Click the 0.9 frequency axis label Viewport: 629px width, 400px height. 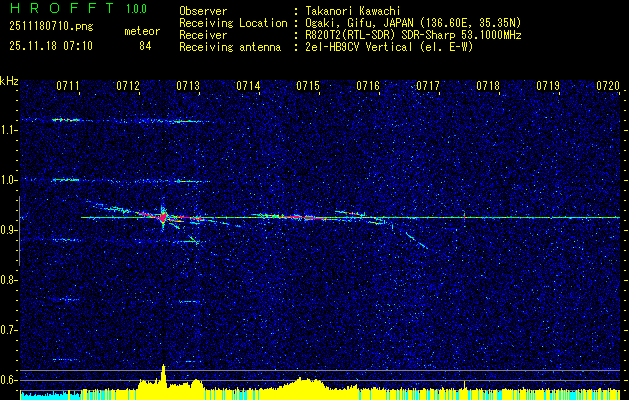[x=7, y=230]
